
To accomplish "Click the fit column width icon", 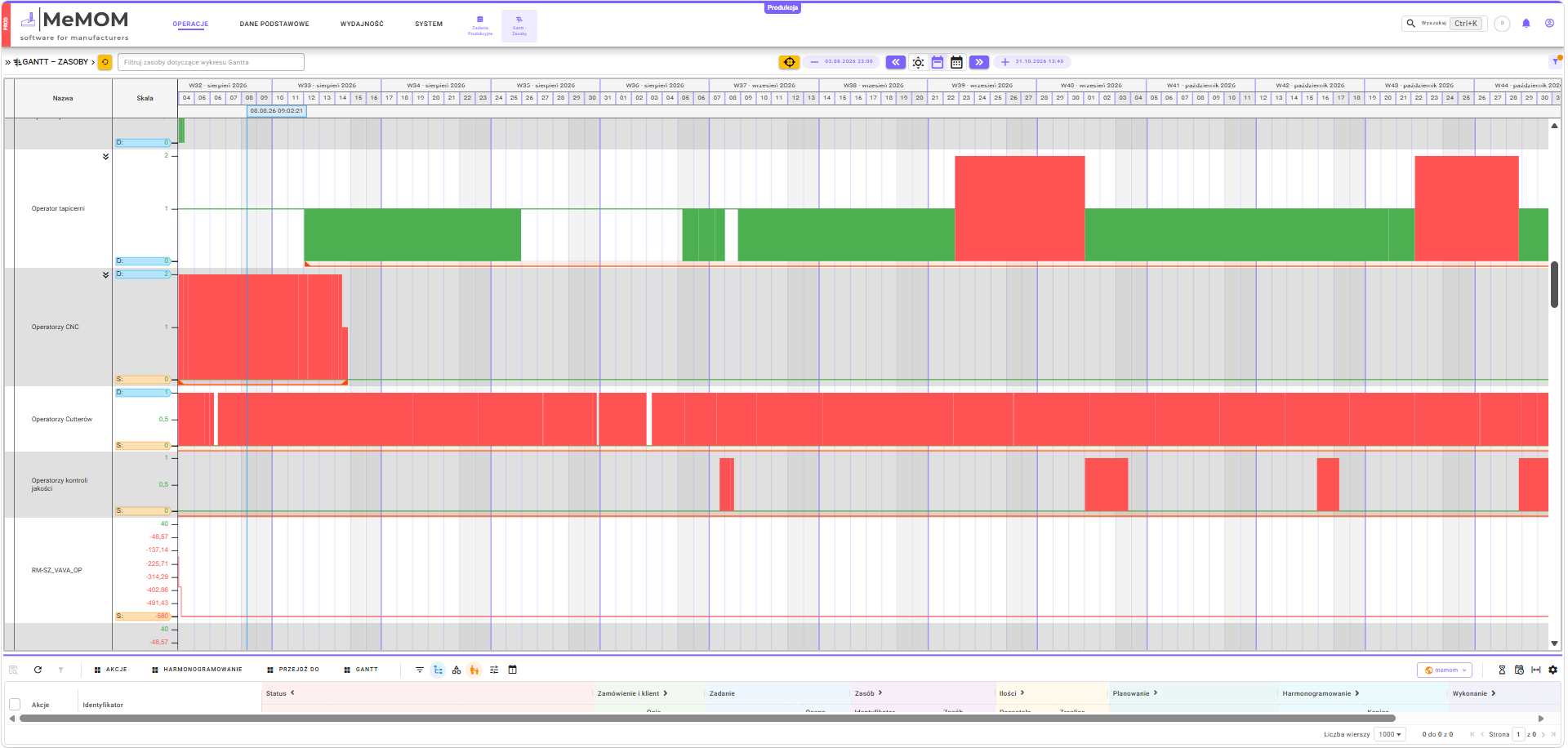I will click(1536, 670).
